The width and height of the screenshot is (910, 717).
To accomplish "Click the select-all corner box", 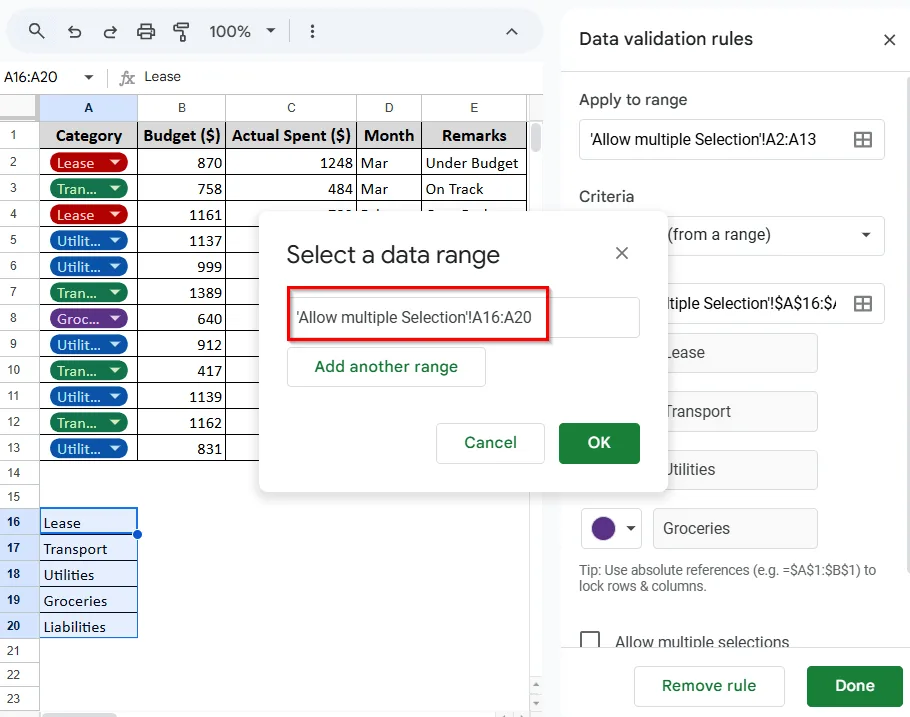I will tap(19, 108).
